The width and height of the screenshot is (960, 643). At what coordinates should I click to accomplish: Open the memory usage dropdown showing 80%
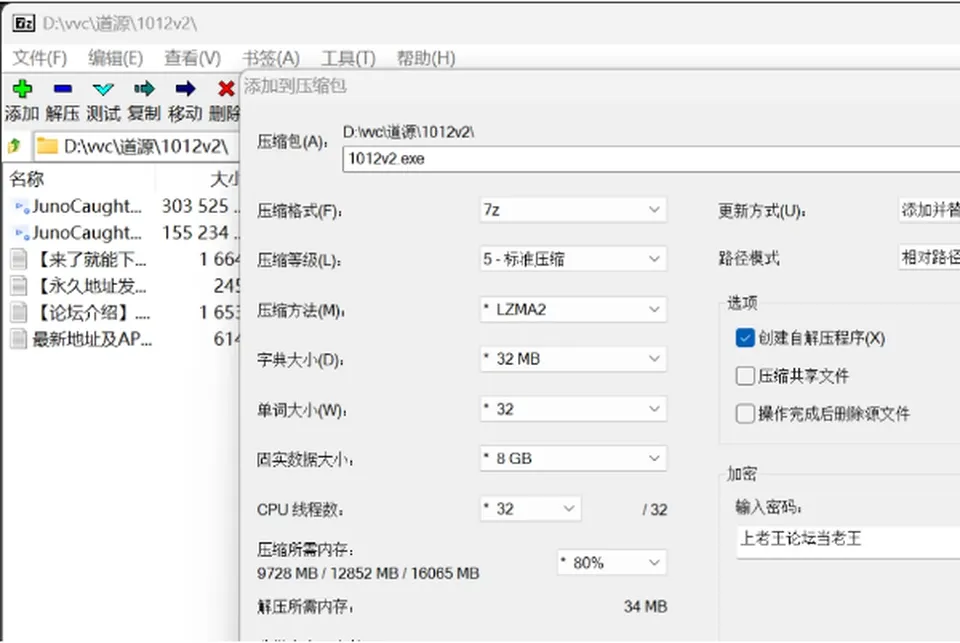[612, 562]
